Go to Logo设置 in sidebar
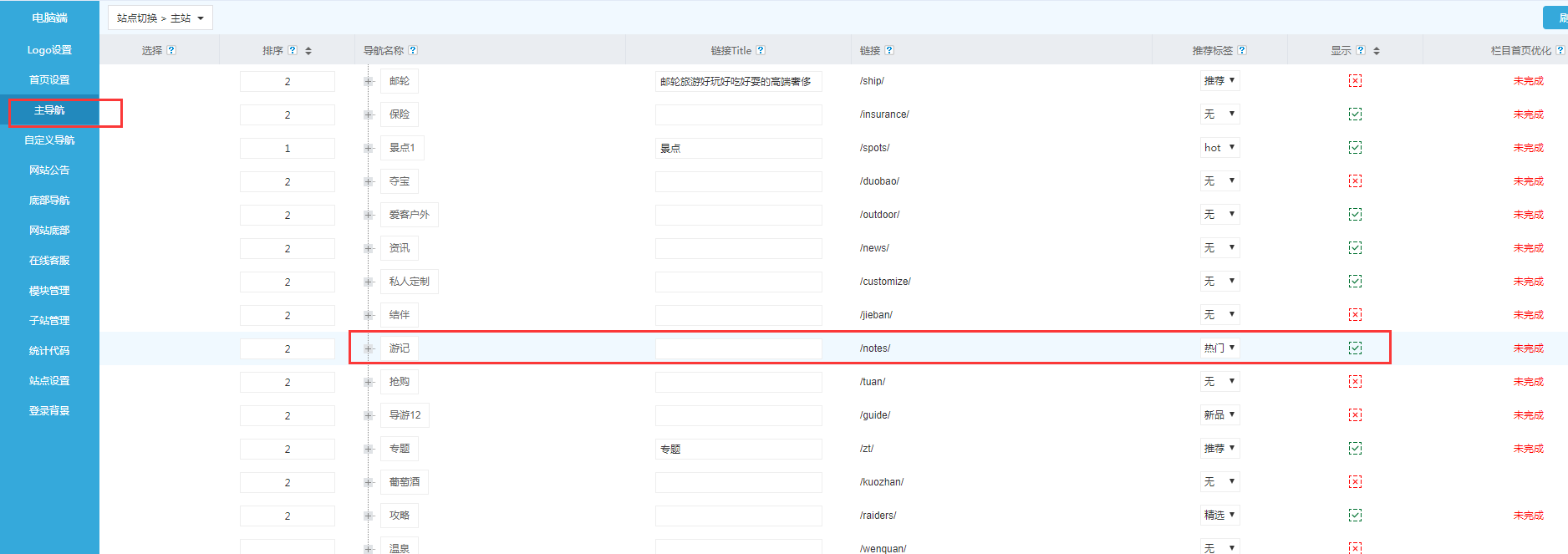Viewport: 1568px width, 554px height. [x=49, y=50]
